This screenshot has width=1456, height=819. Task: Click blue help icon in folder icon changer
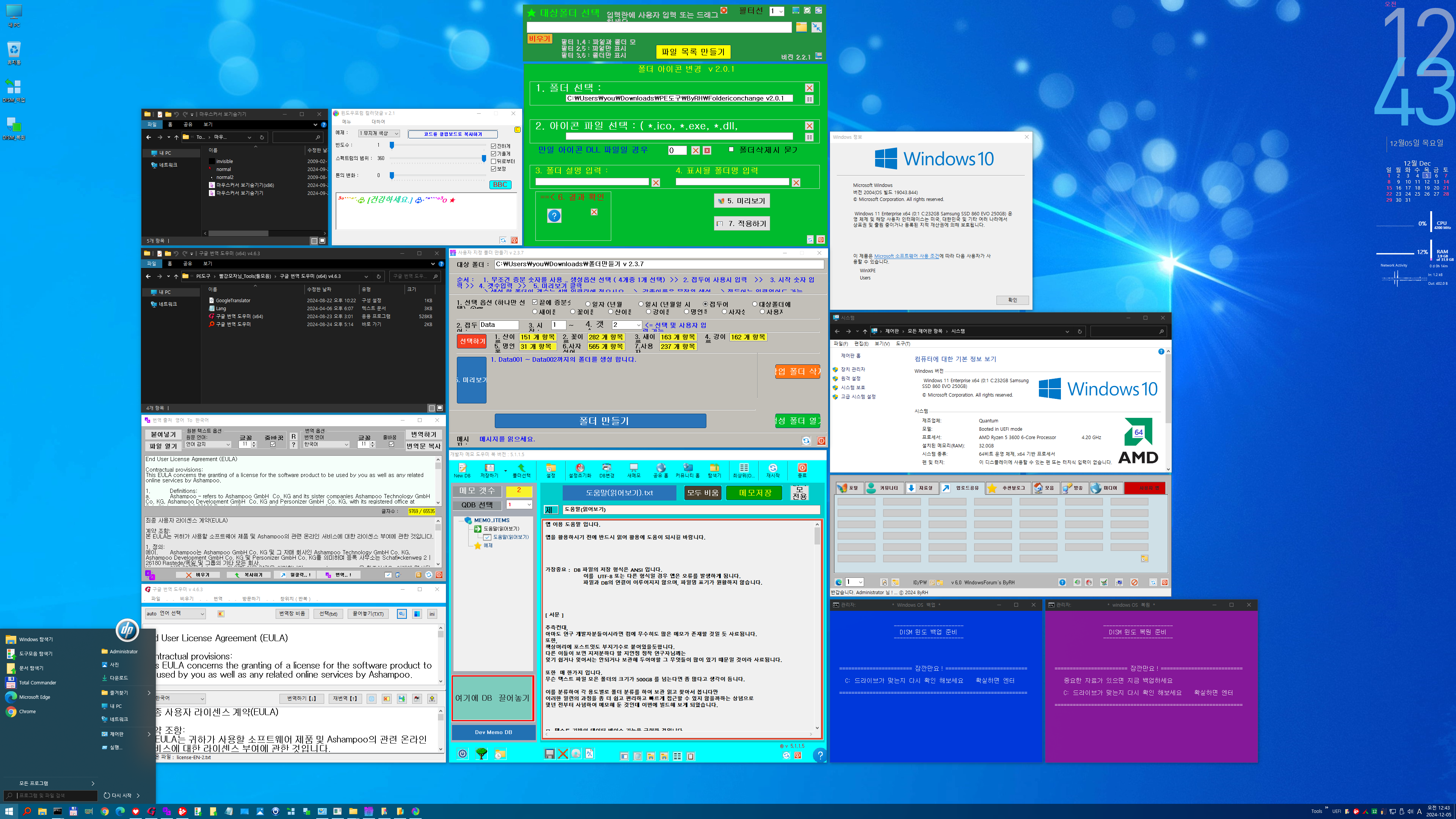click(x=554, y=216)
